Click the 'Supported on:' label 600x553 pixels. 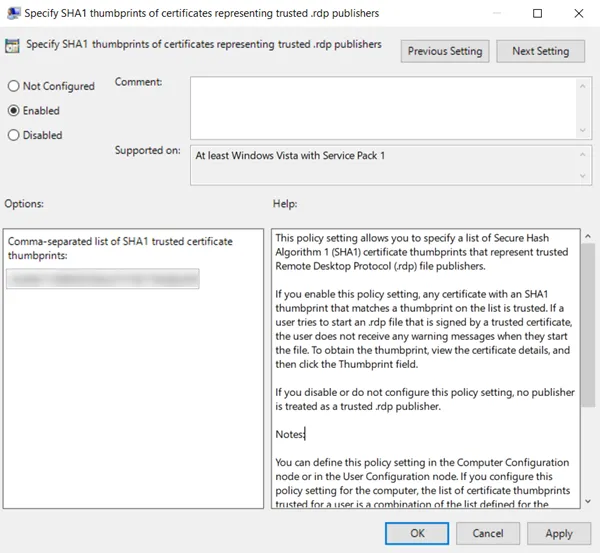tap(148, 150)
